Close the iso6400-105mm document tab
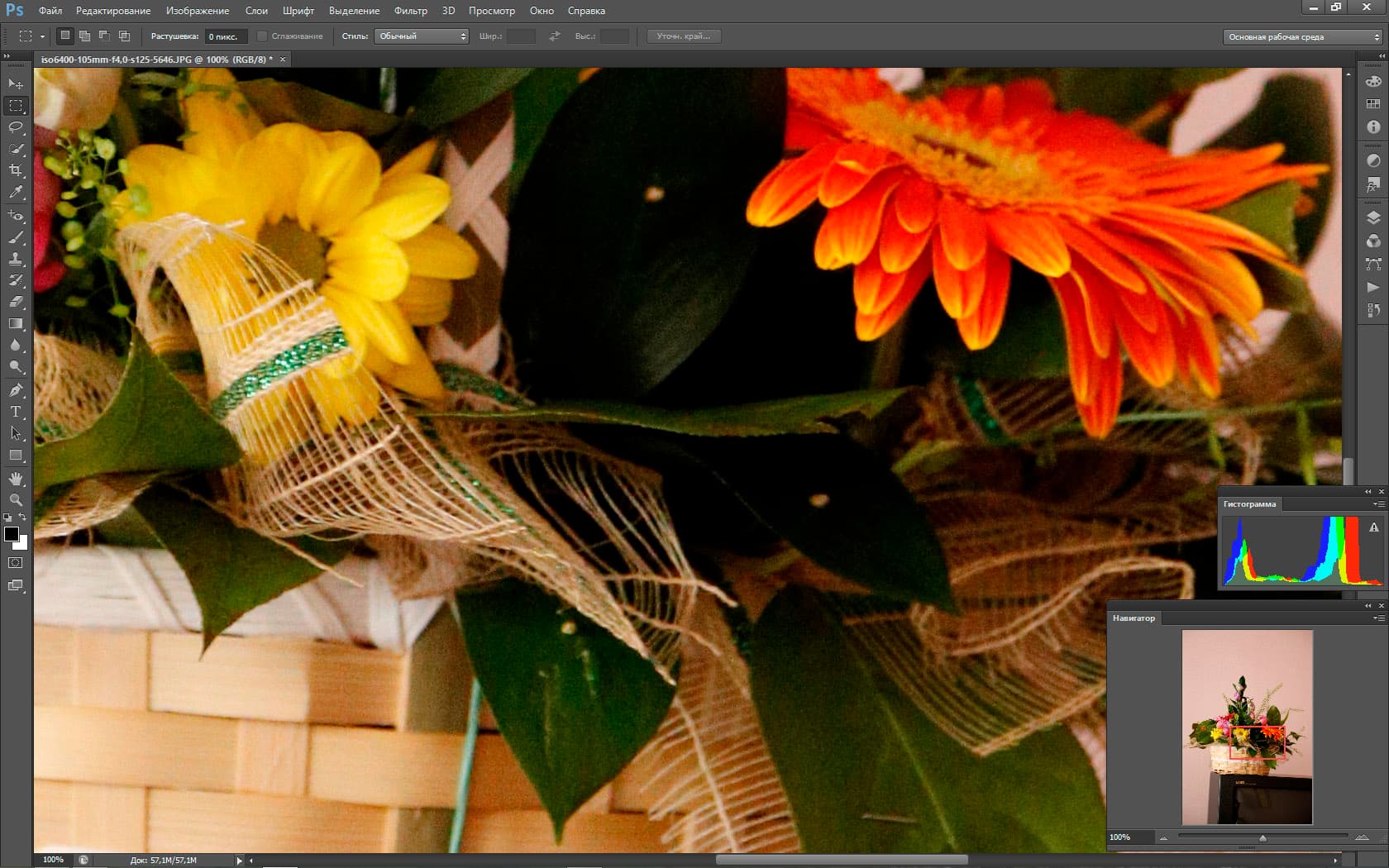Viewport: 1389px width, 868px height. [283, 60]
